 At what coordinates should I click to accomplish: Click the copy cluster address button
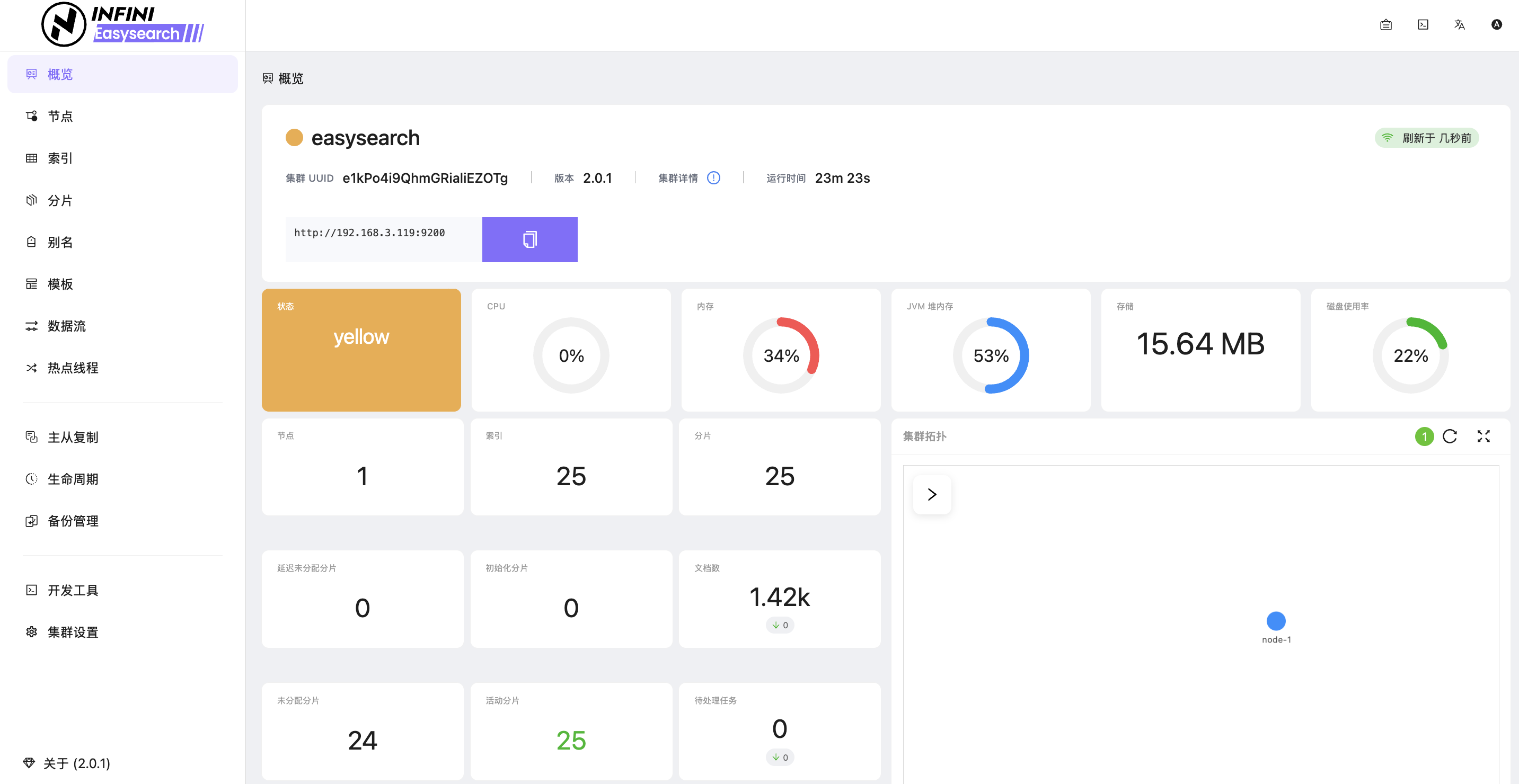click(529, 239)
